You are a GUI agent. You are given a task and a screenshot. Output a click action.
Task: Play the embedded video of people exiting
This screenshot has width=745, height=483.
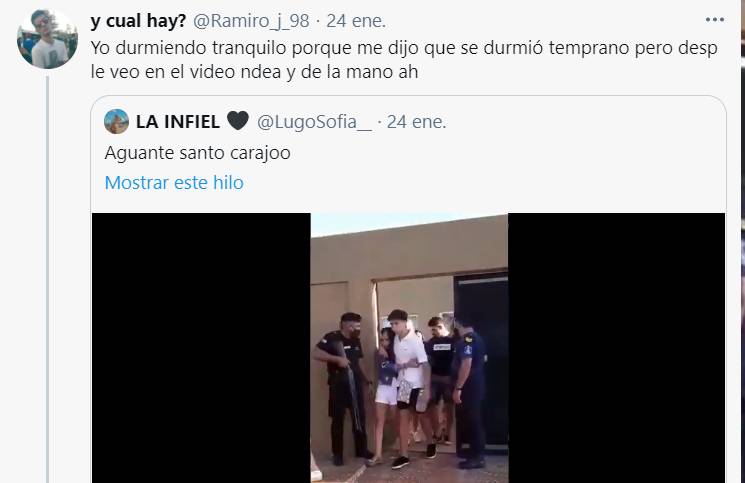coord(409,348)
